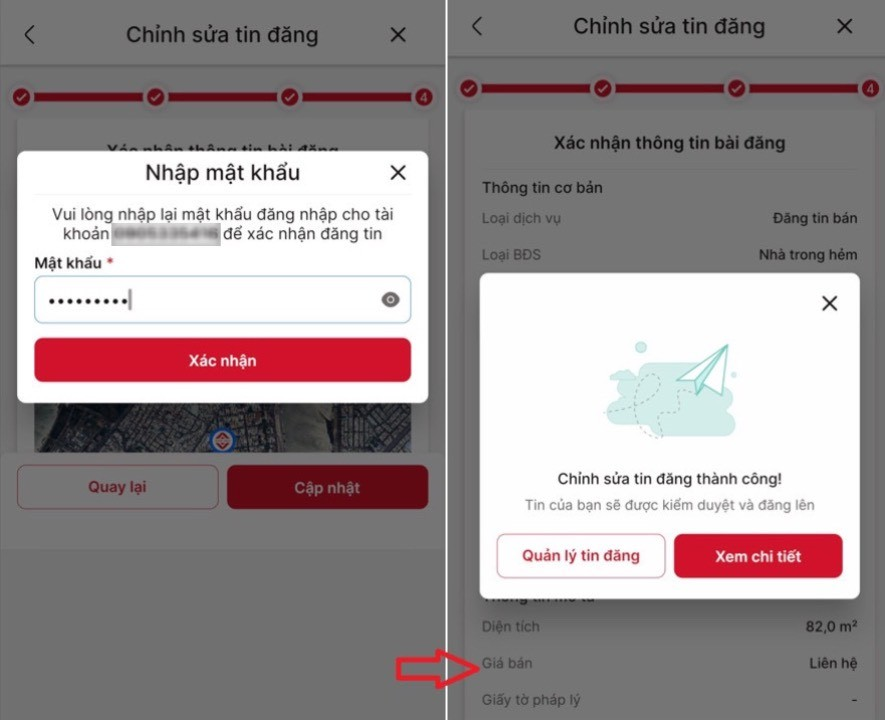Select third completed step on right progress bar

tap(736, 89)
